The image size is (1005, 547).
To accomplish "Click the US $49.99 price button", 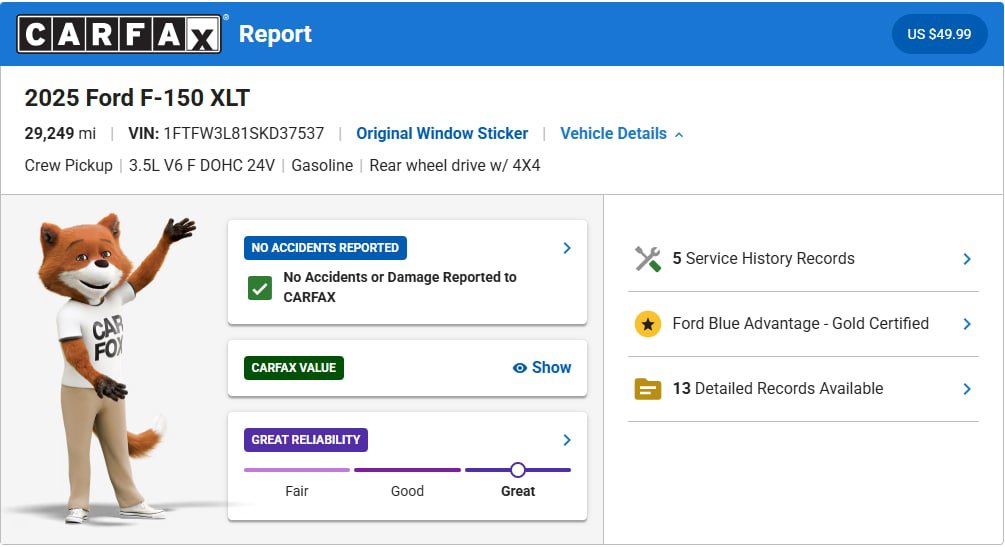I will coord(939,34).
